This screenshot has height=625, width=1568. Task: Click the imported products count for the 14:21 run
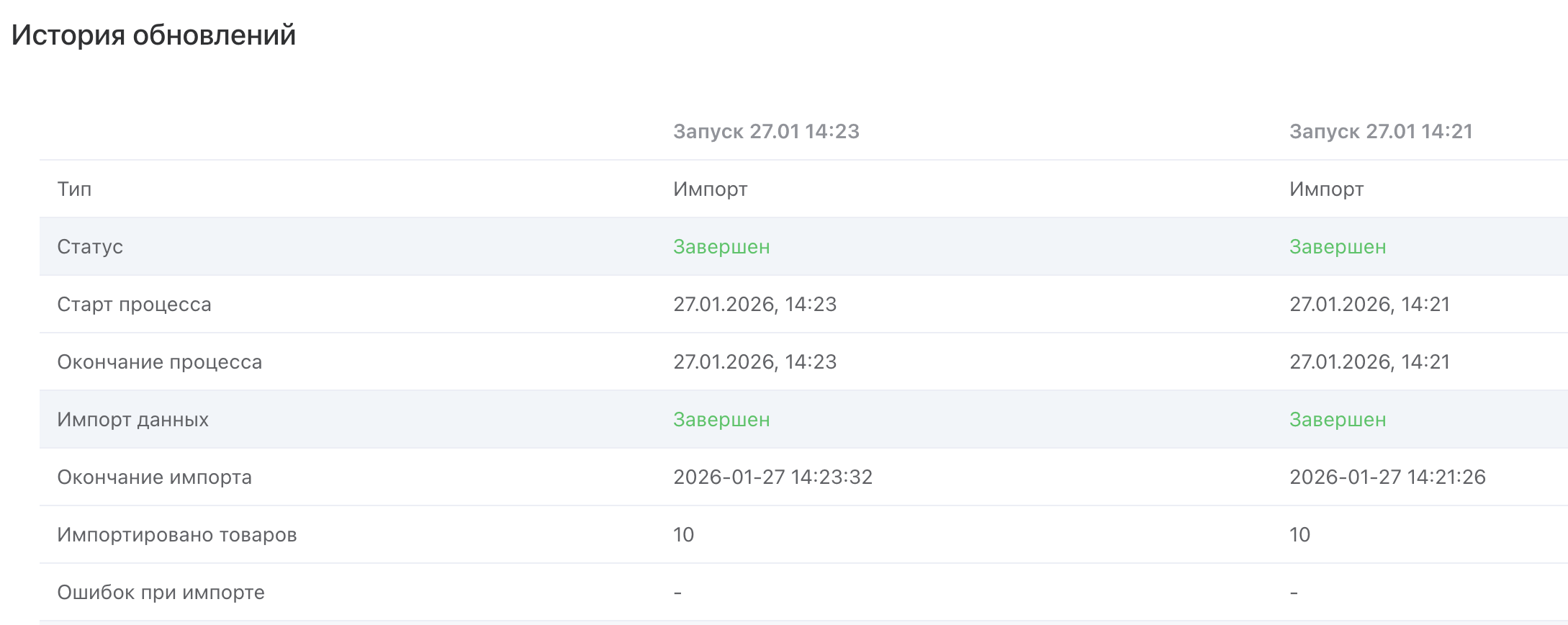1299,535
